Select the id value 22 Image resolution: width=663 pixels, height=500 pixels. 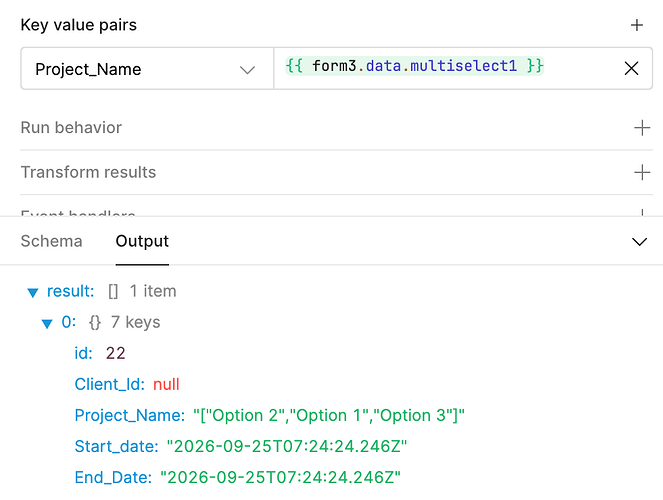click(x=115, y=353)
